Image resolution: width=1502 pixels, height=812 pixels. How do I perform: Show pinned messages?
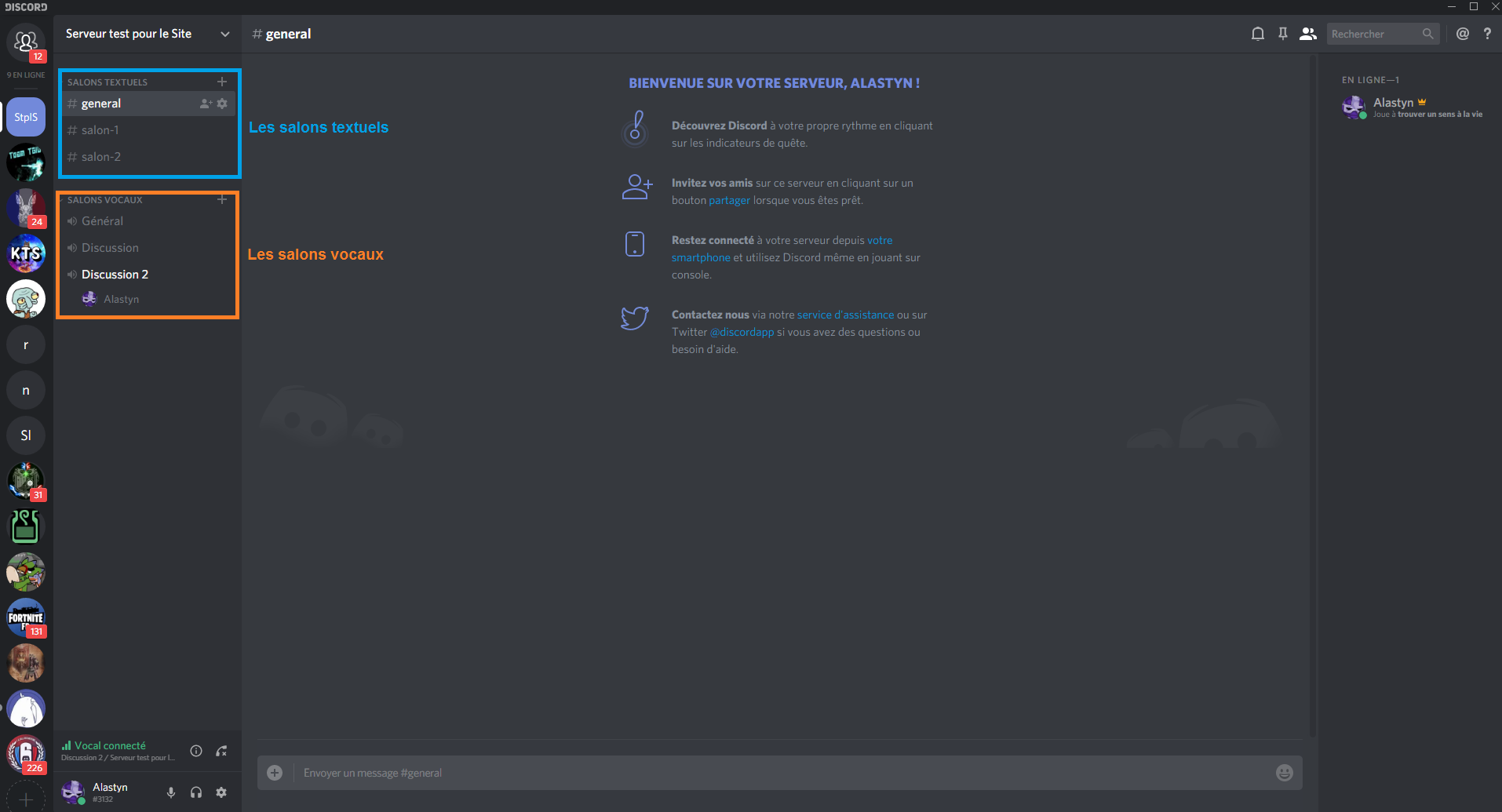tap(1283, 34)
